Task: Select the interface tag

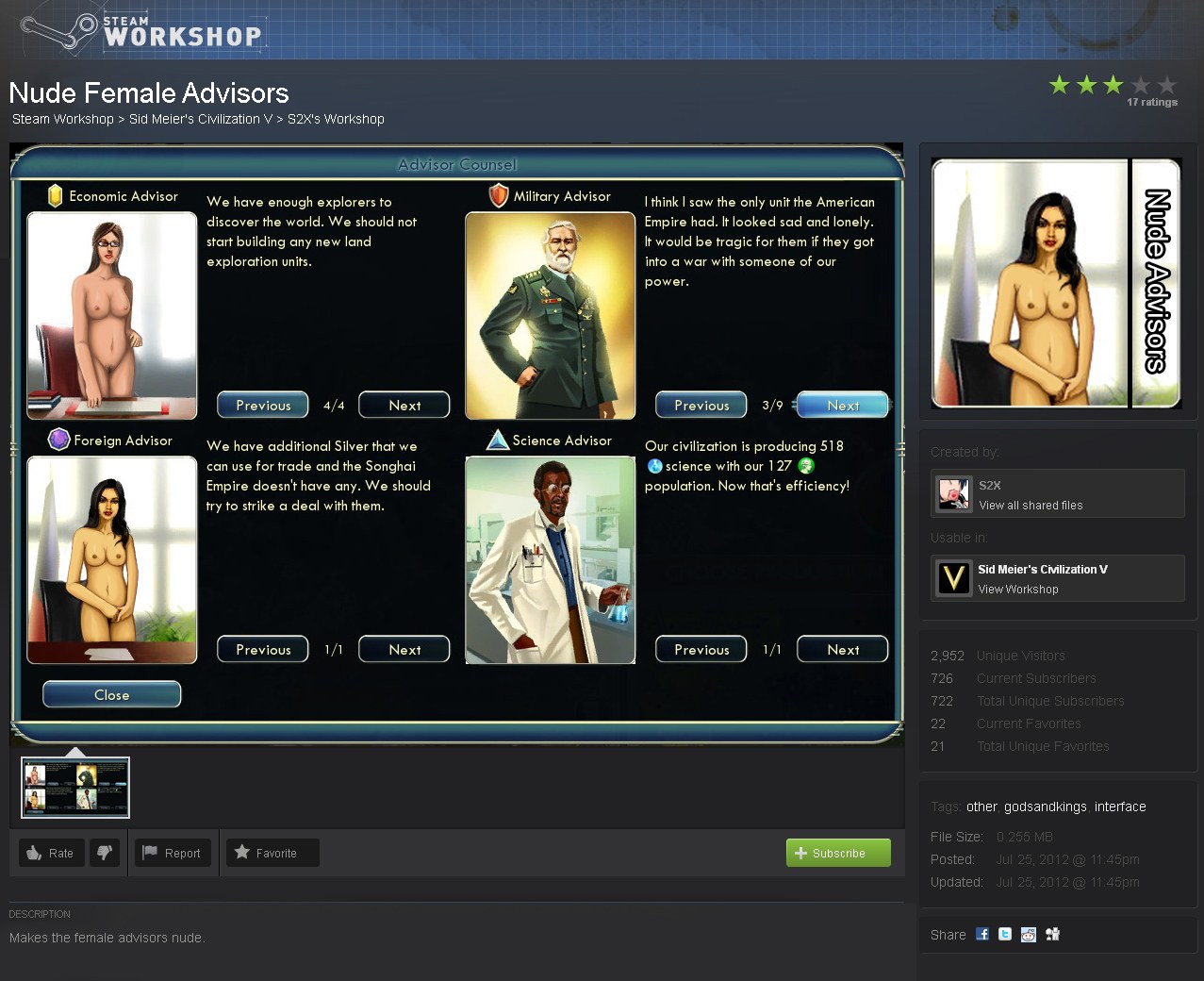Action: [1120, 806]
